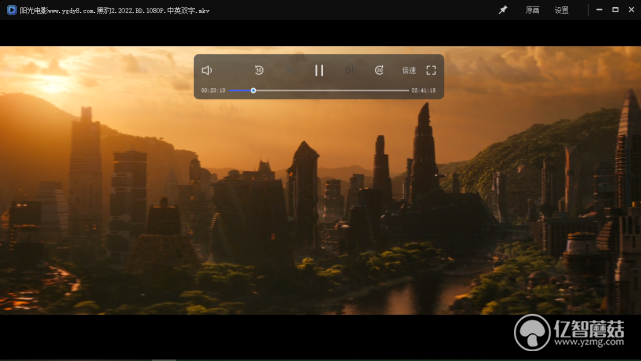Pin the player window on top
The image size is (641, 361).
pyautogui.click(x=503, y=10)
